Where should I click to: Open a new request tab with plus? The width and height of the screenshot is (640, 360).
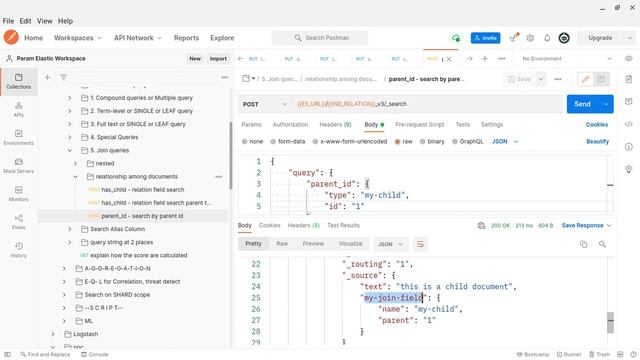485,59
